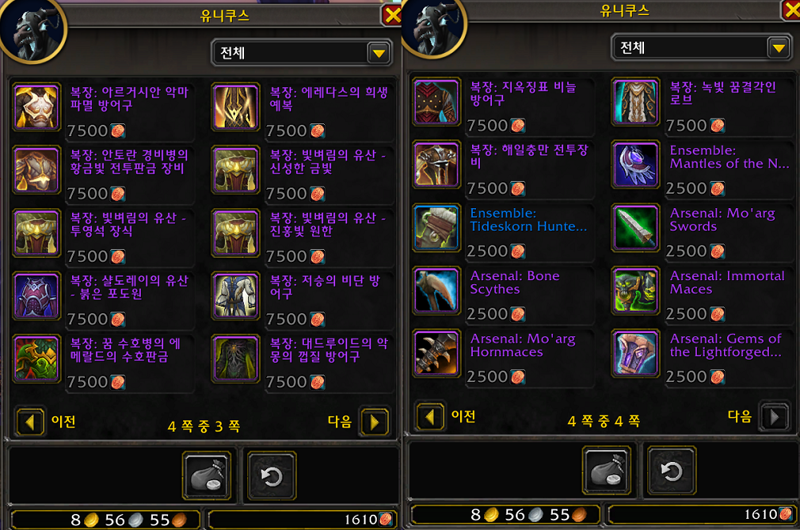
Task: Select 복장: 에레다스의 희생 예복 item
Action: (303, 111)
